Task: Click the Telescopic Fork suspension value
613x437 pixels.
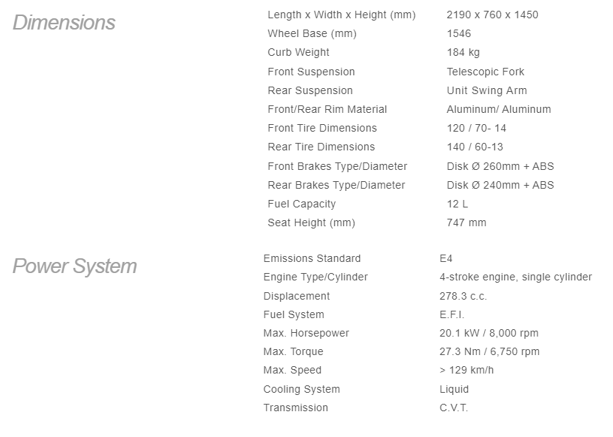Action: pyautogui.click(x=485, y=72)
